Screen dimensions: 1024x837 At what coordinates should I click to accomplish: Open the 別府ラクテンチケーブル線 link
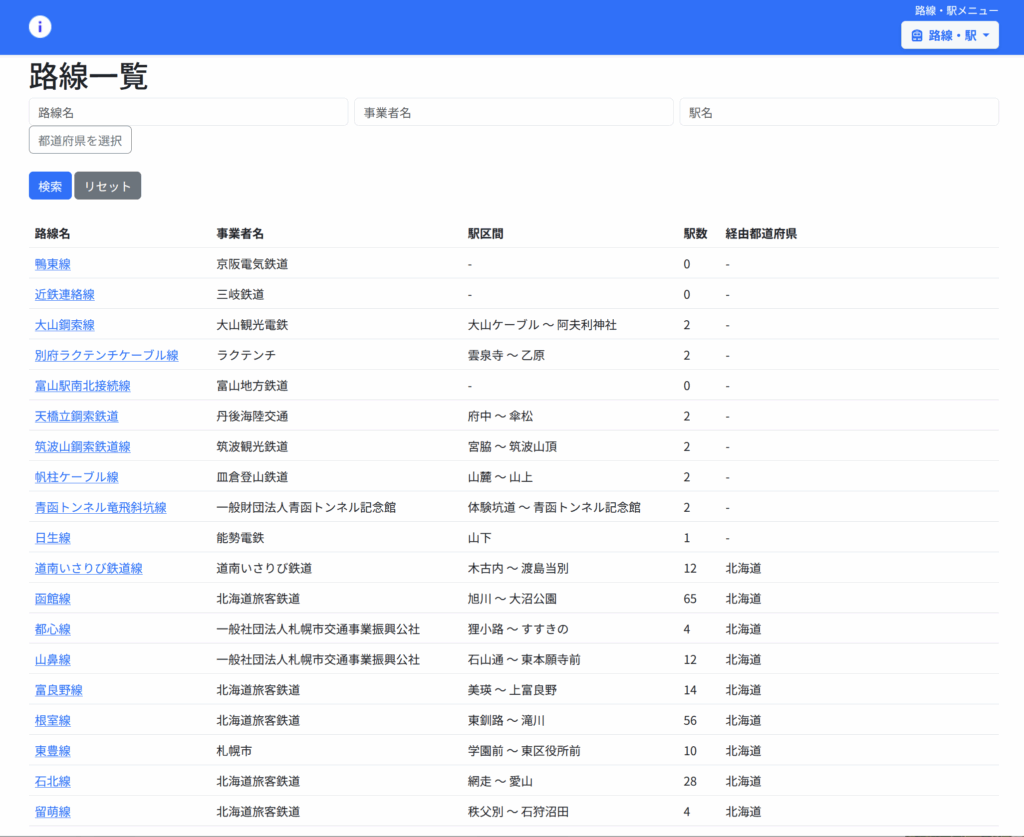(106, 356)
